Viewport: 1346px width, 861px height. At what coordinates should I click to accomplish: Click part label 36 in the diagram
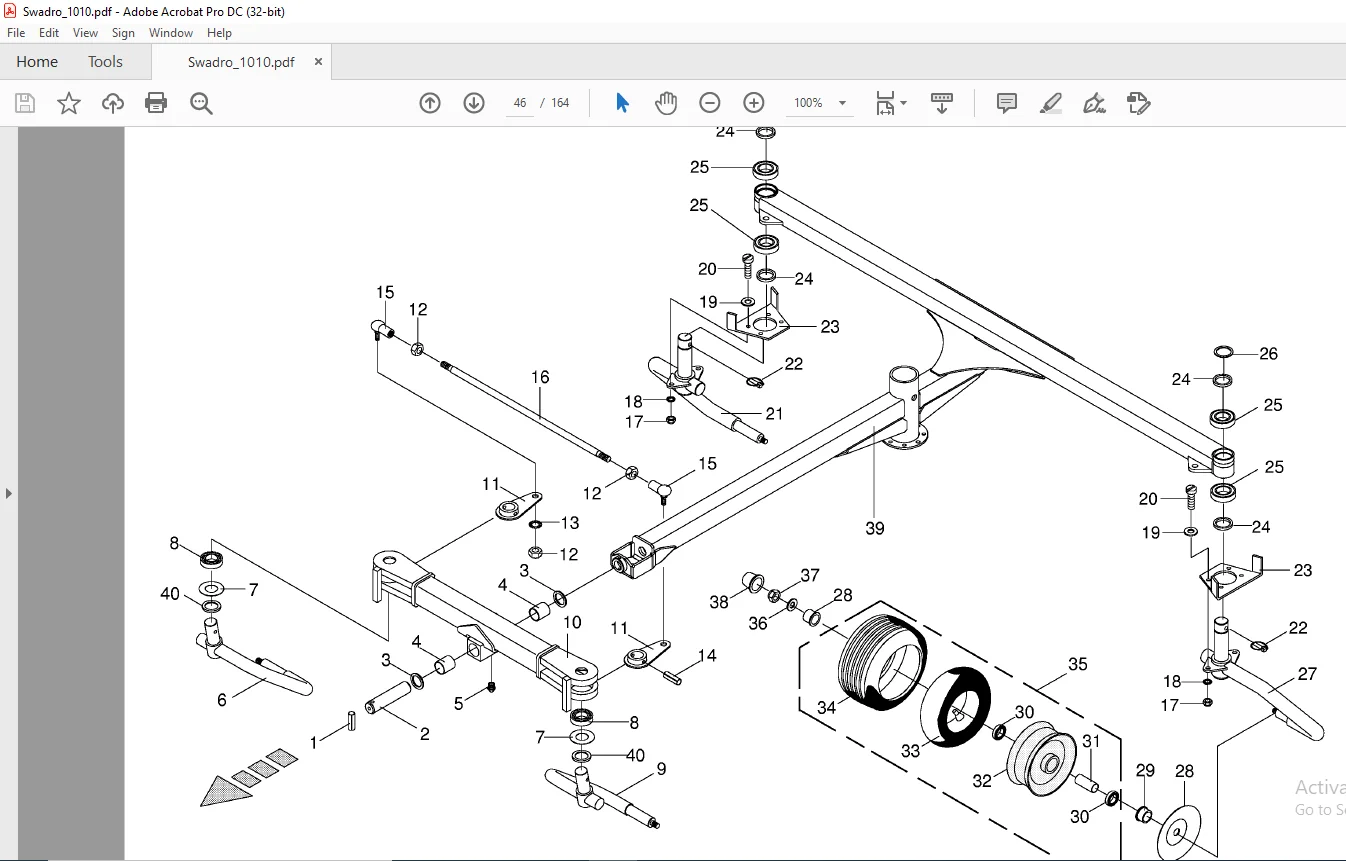758,622
